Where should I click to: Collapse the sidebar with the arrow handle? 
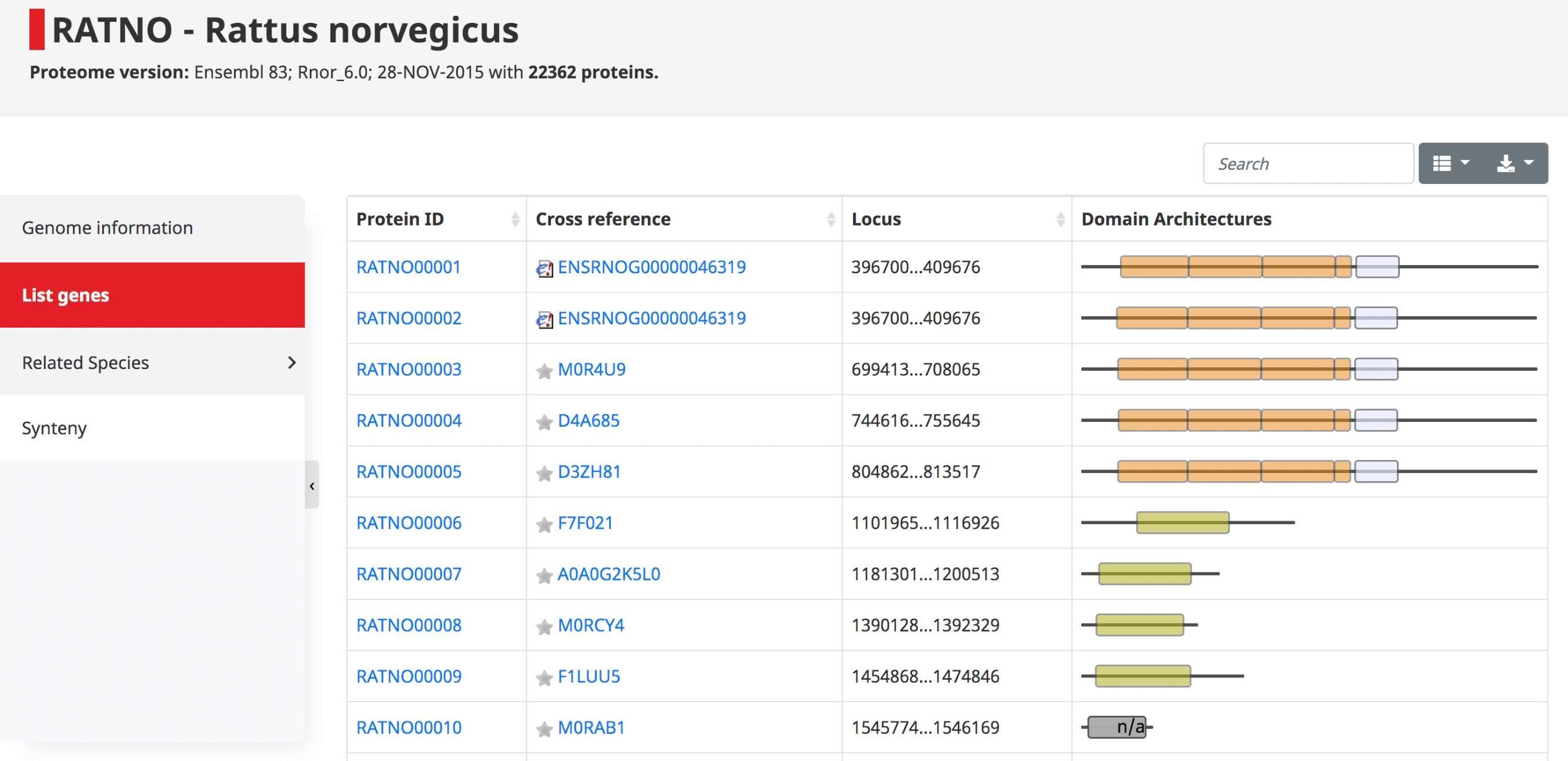312,485
